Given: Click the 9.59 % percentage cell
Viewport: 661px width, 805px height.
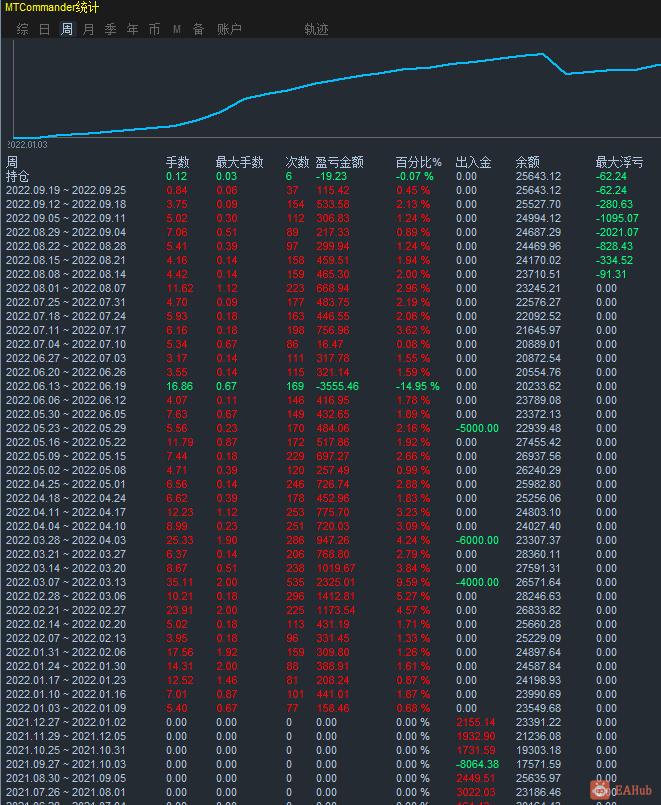Looking at the screenshot, I should click(x=413, y=582).
